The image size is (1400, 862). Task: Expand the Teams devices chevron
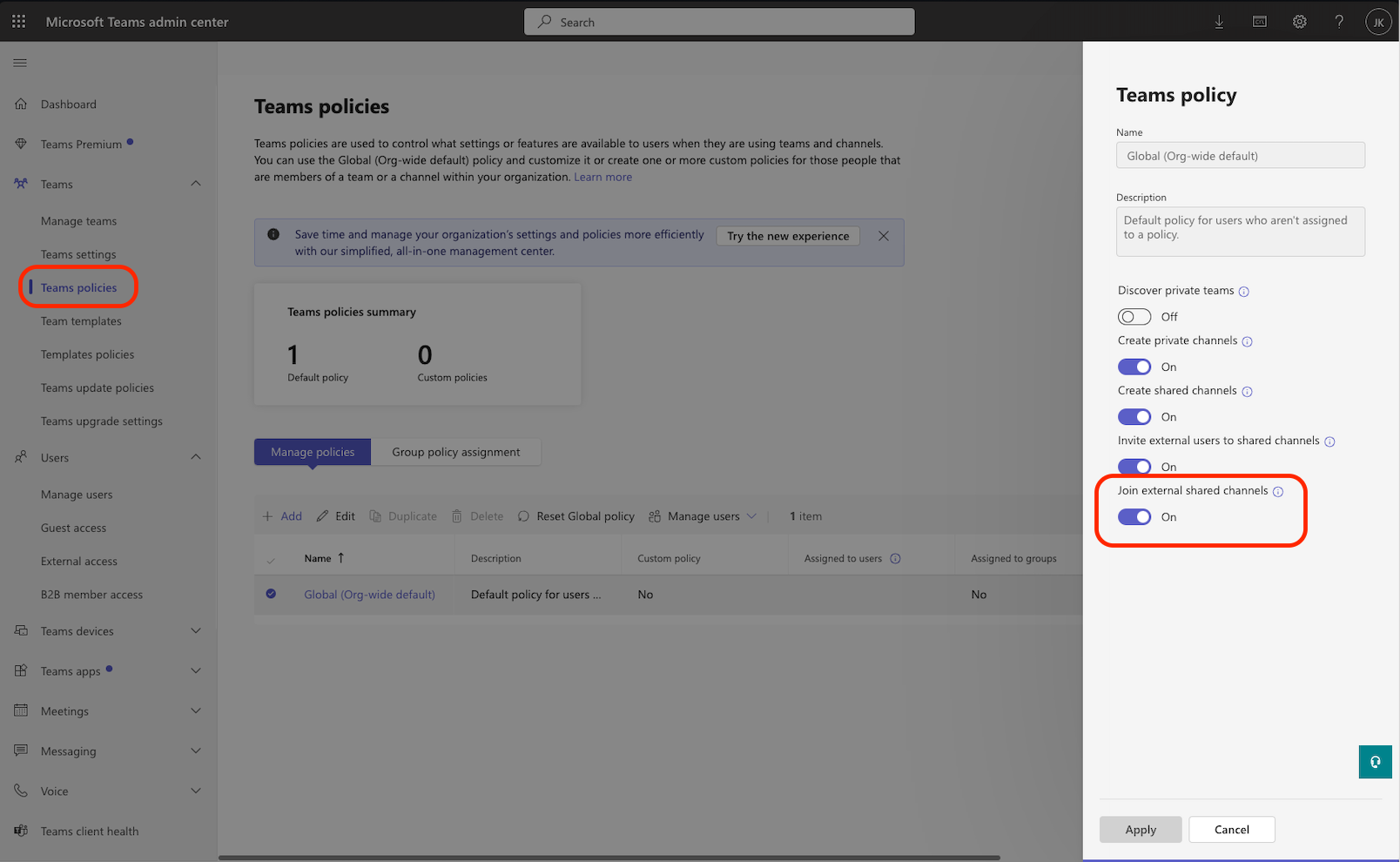tap(196, 630)
